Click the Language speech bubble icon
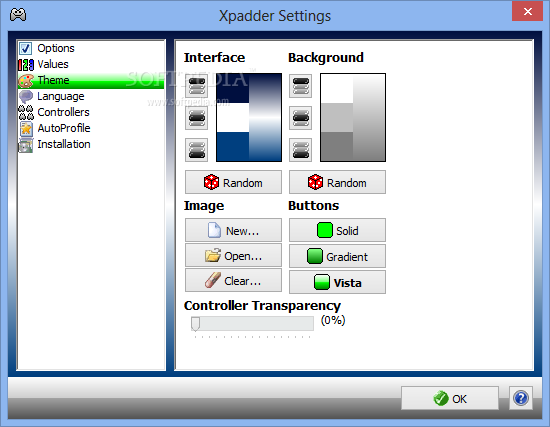550x427 pixels. (x=26, y=96)
